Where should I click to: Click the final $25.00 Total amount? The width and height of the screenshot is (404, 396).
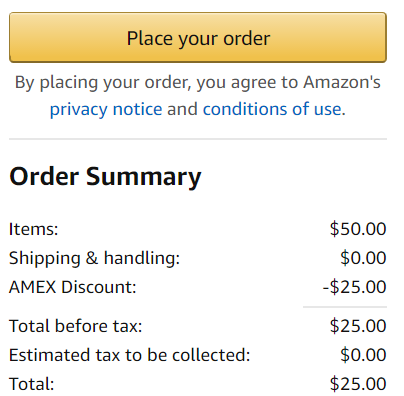(x=358, y=384)
